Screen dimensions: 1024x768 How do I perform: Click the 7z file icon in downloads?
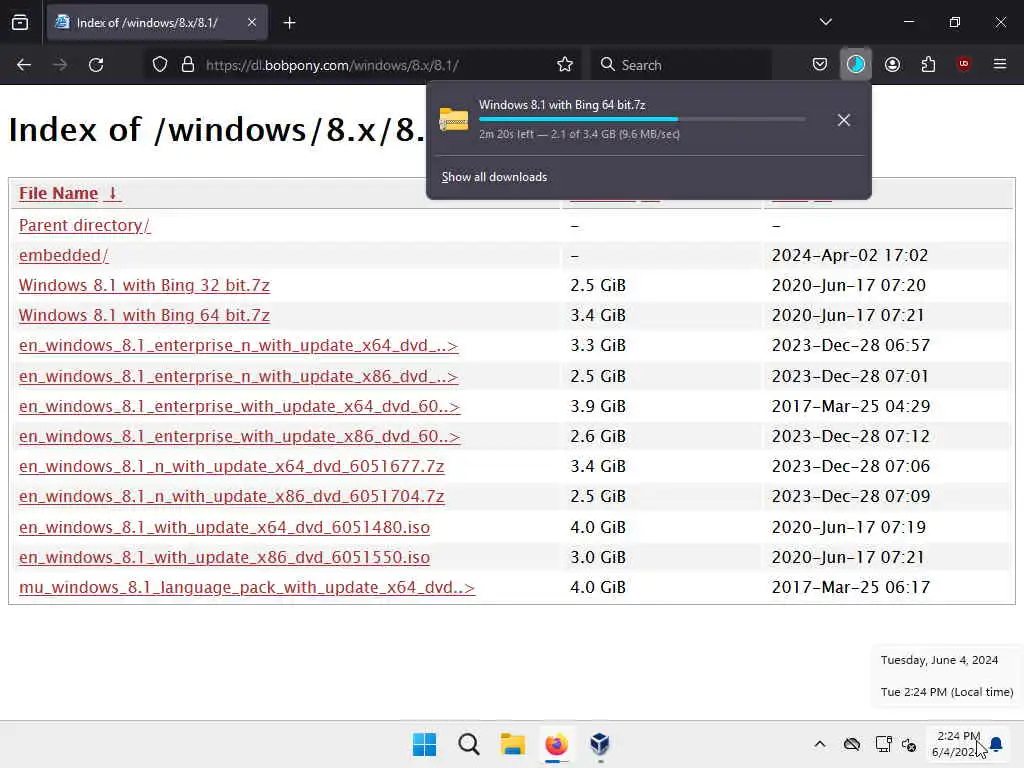pos(453,120)
